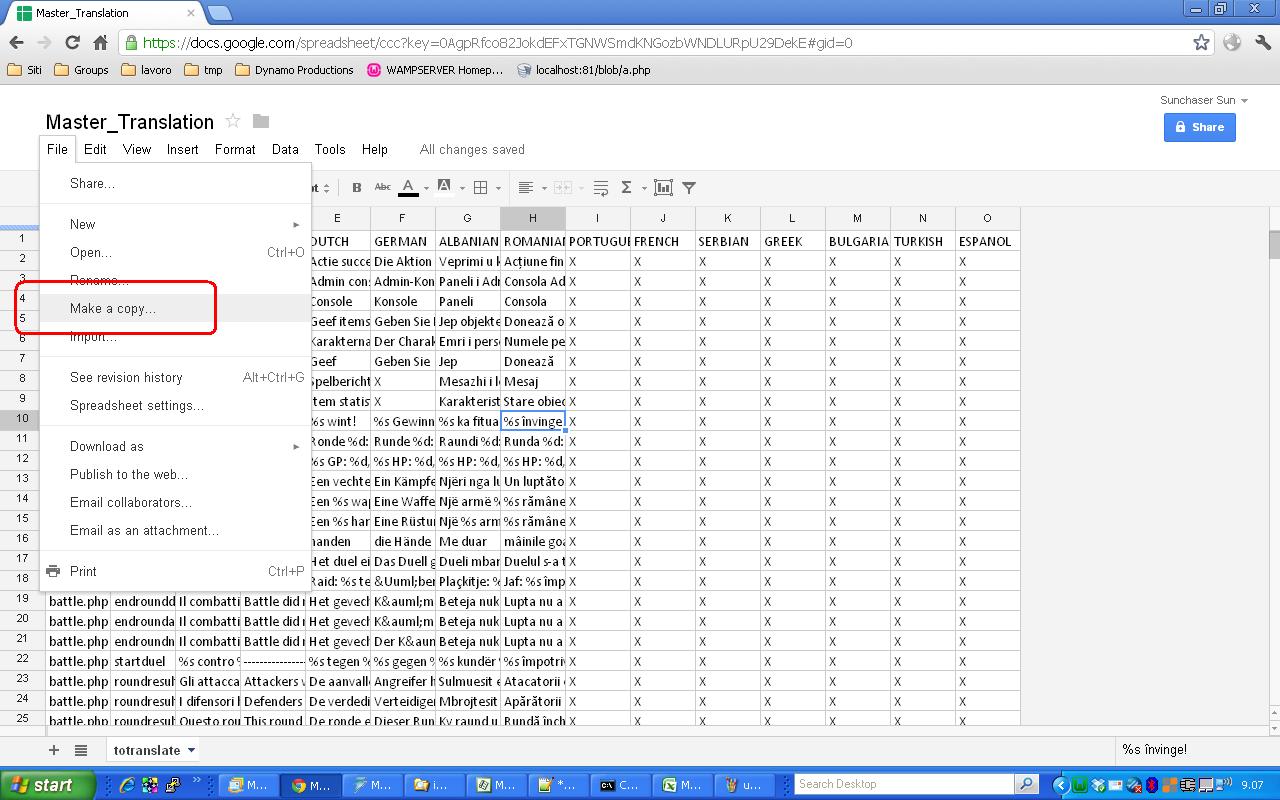Expand the totranslate sheet tab menu
Viewport: 1280px width, 800px height.
coord(191,750)
